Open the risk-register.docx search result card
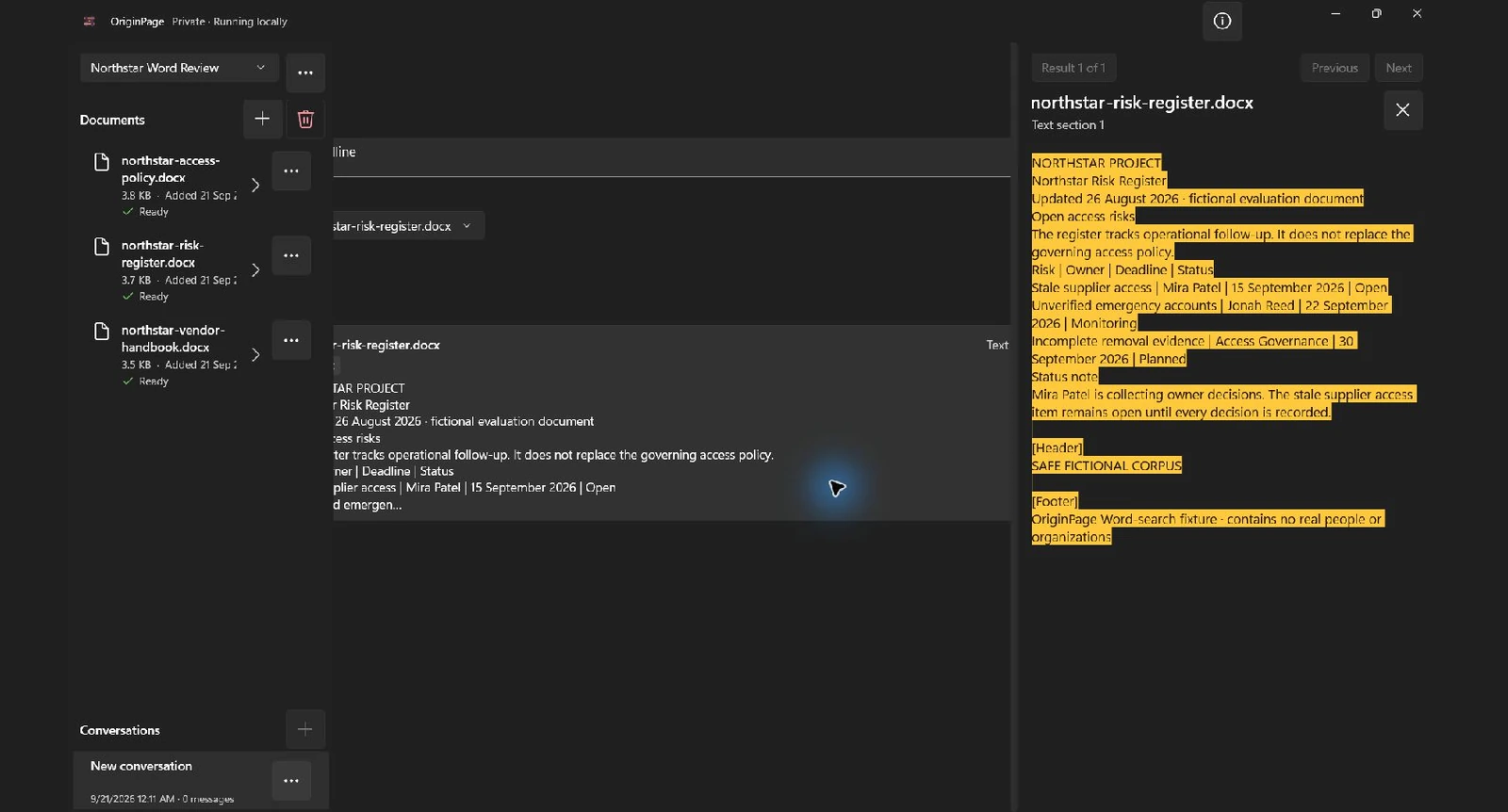The image size is (1508, 812). pos(671,423)
